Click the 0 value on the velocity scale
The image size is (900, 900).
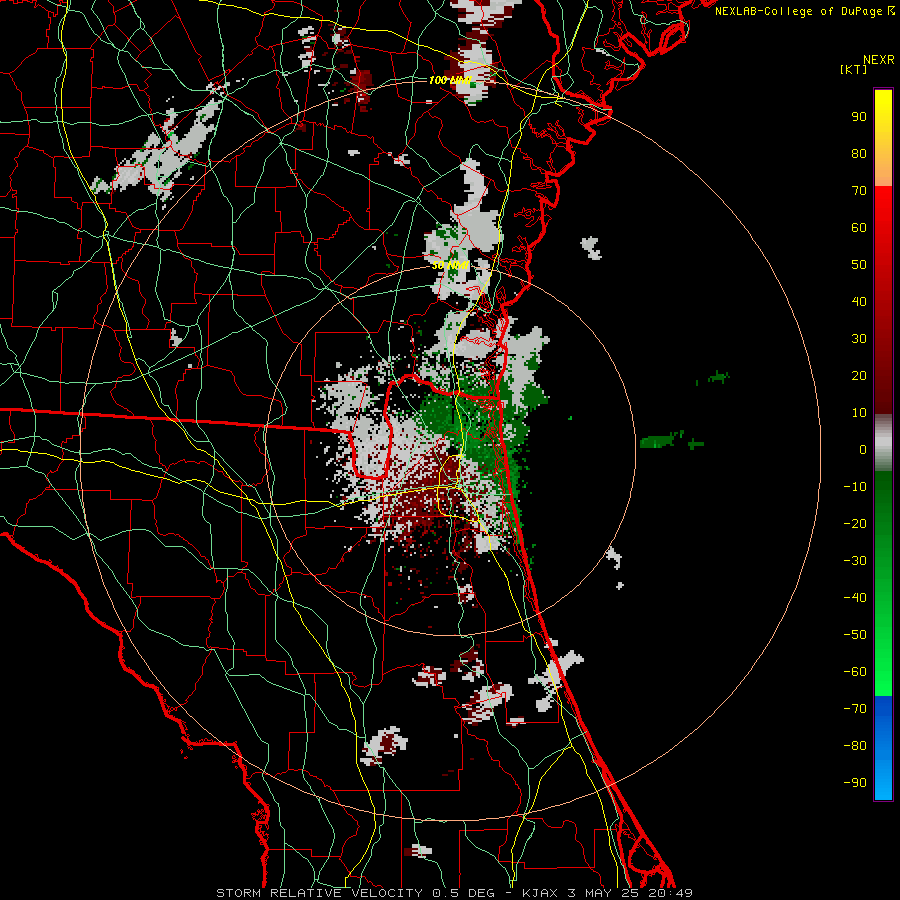pos(863,450)
